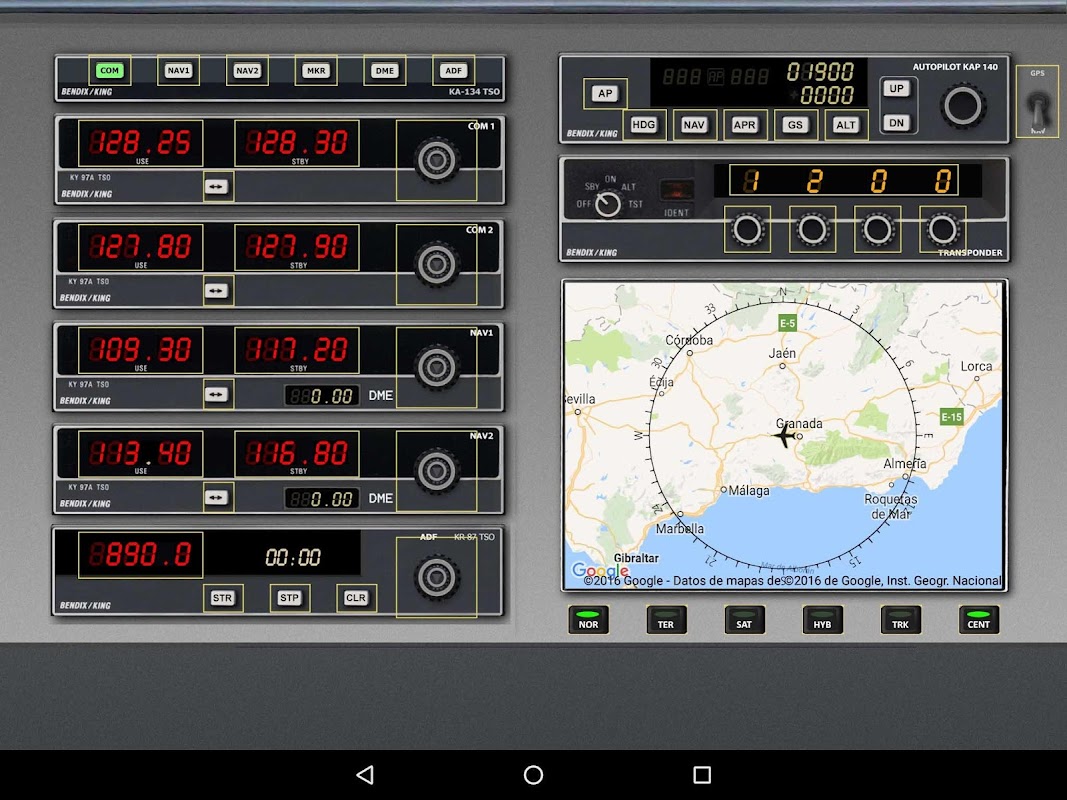Click NAV2 standby frequency 116.80
Screen dimensions: 1067x800
click(297, 454)
